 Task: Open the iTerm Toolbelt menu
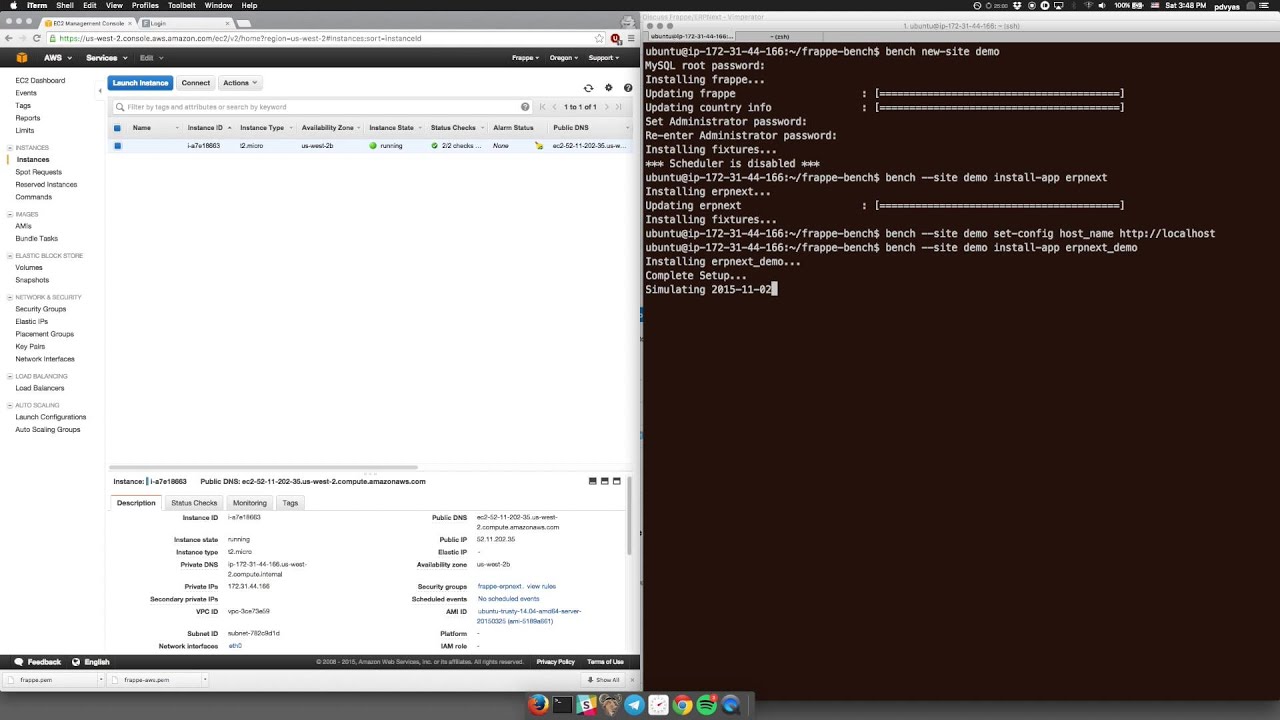[182, 6]
